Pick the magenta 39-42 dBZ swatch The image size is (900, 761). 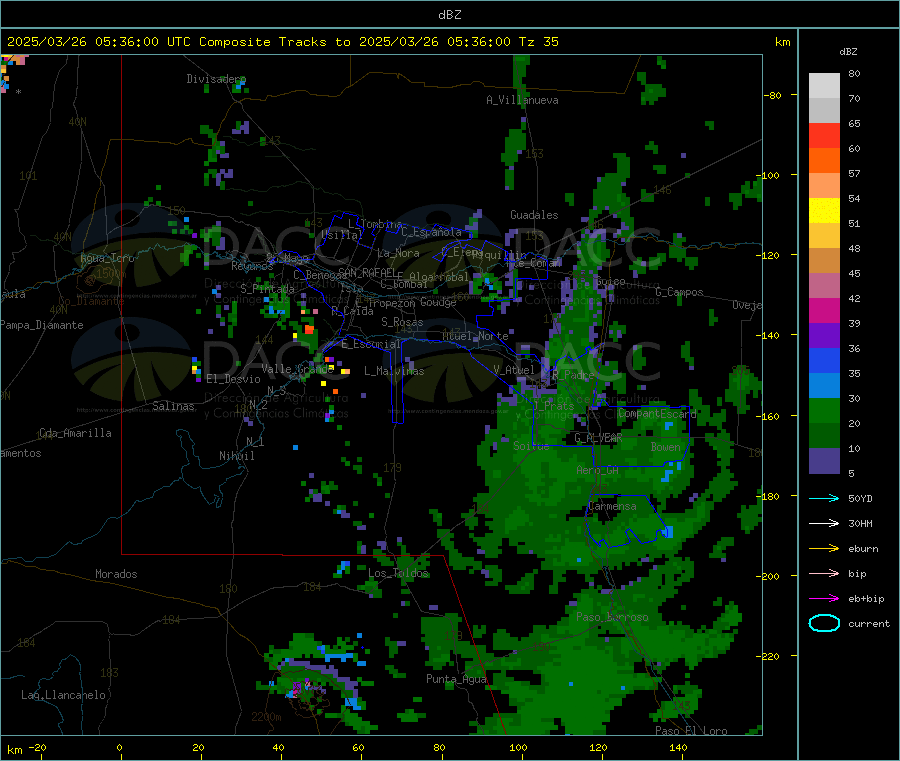click(824, 310)
